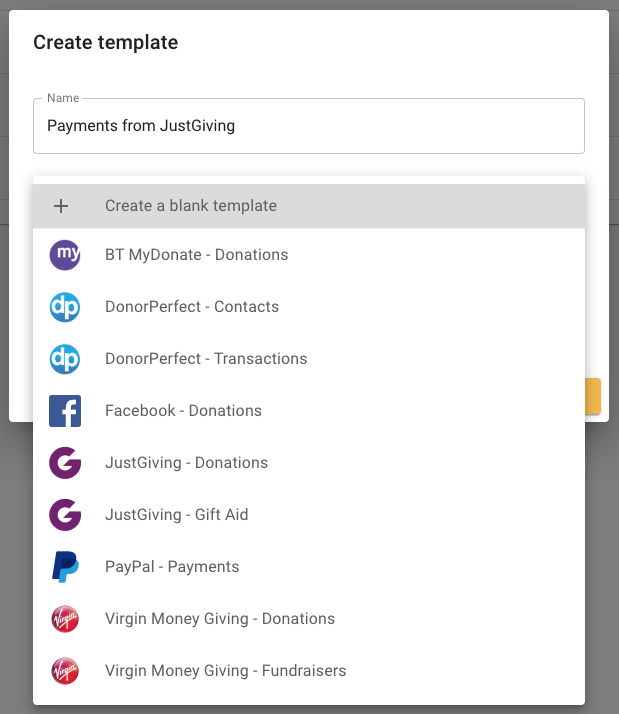Click the PayPal logo icon
The height and width of the screenshot is (714, 619).
(65, 567)
